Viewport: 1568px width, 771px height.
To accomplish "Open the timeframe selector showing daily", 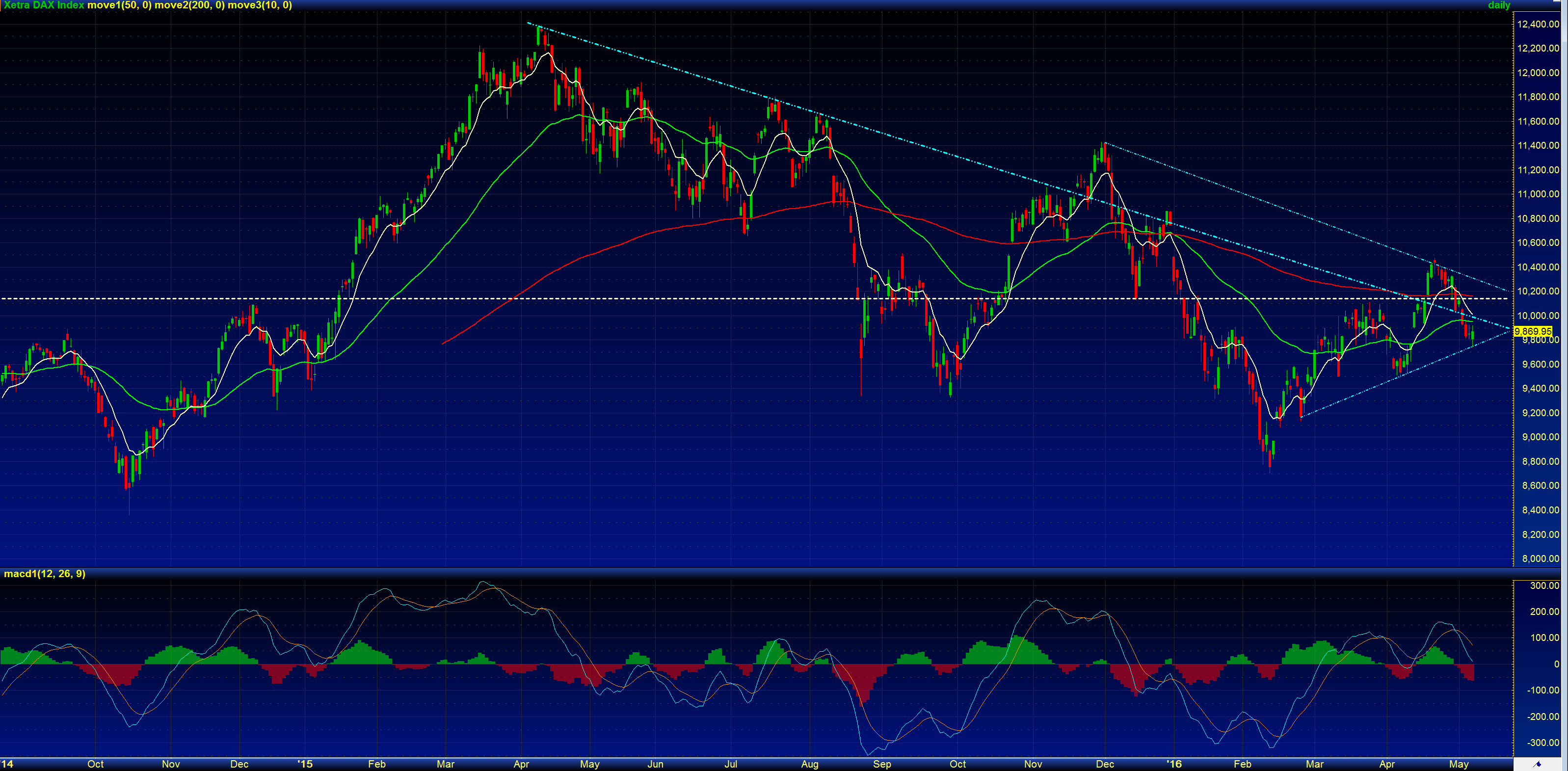I will point(1500,5).
